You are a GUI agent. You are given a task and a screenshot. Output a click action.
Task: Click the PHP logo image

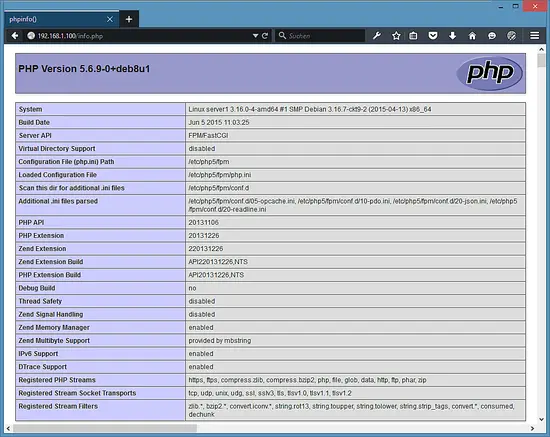(x=490, y=73)
